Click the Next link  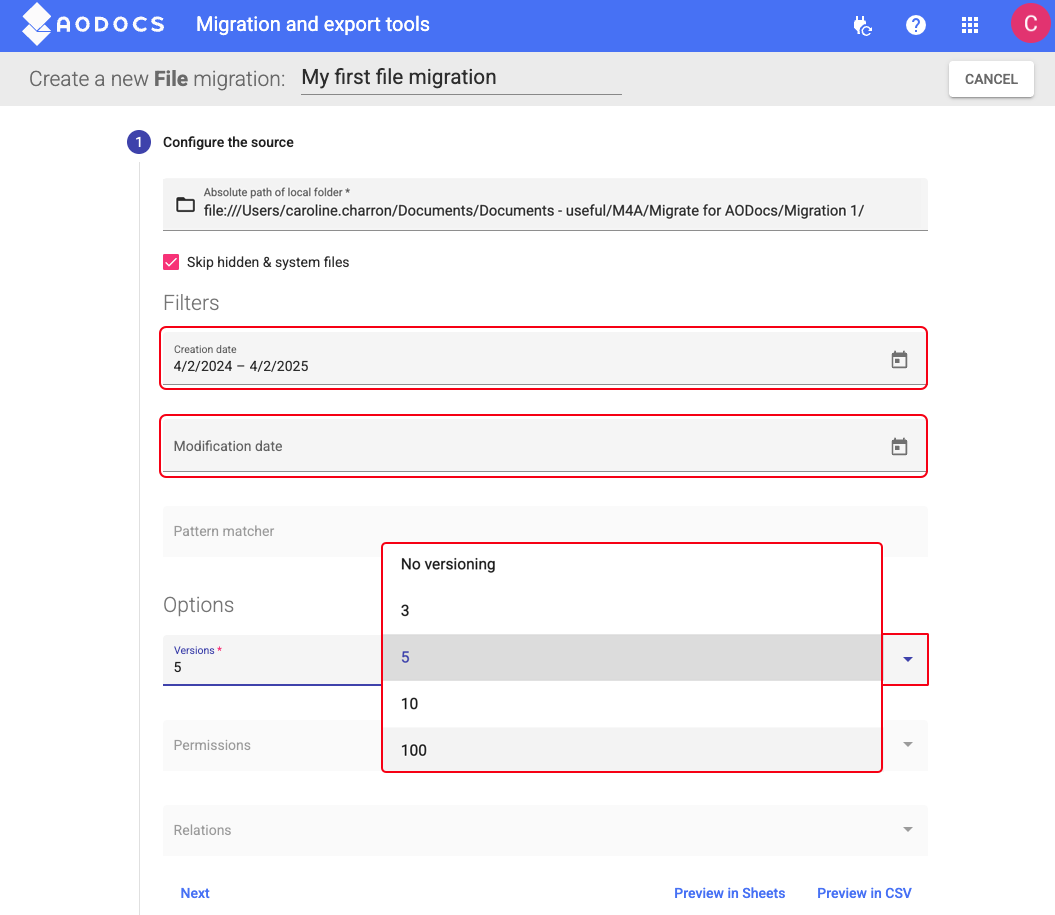click(x=195, y=893)
